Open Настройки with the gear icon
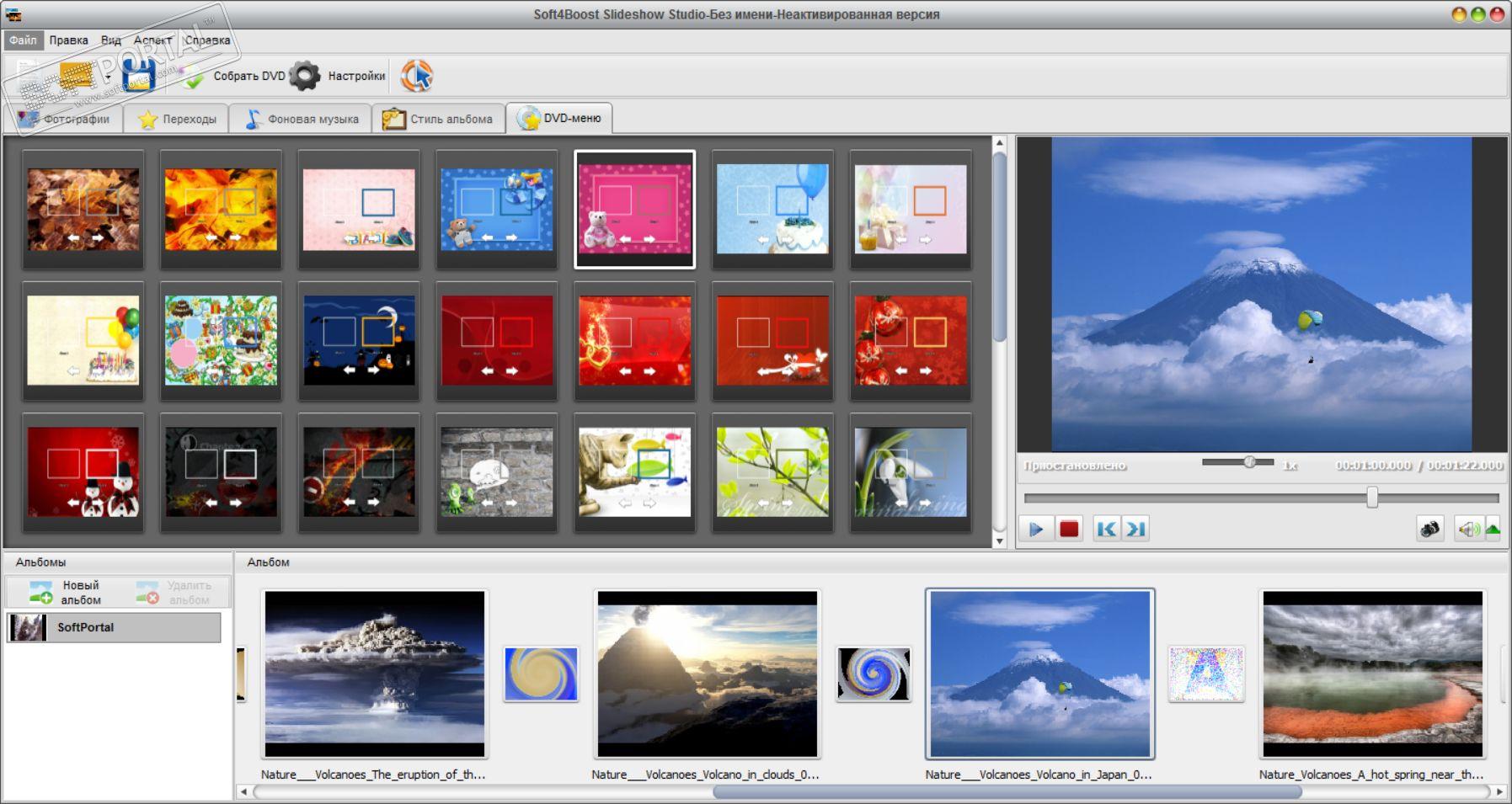1512x804 pixels. [x=337, y=76]
